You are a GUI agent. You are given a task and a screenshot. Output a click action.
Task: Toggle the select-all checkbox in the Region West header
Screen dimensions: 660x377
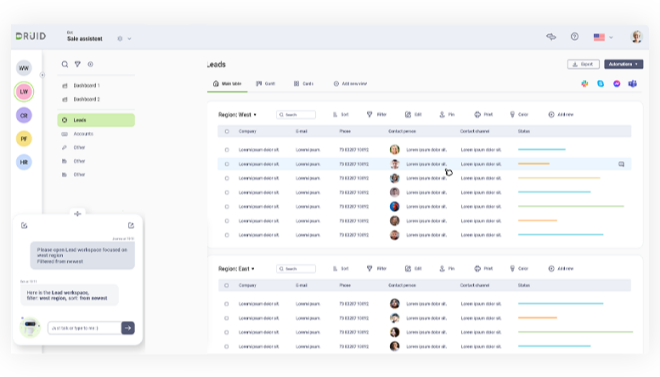tap(227, 131)
